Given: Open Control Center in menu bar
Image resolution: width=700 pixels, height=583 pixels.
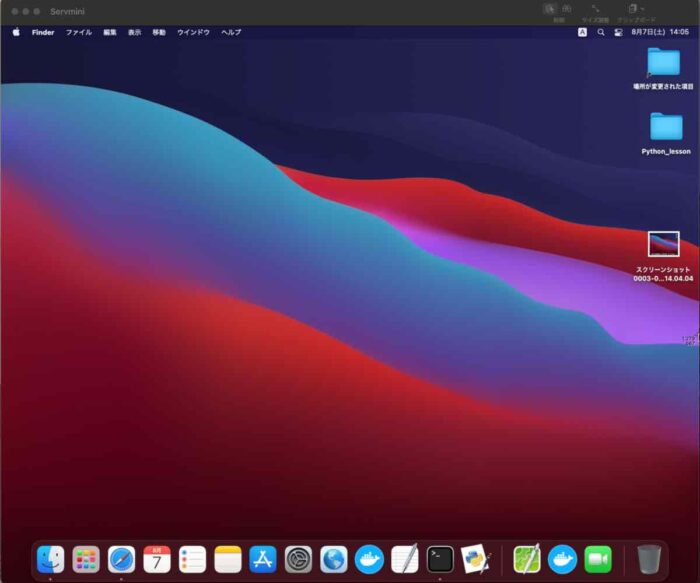Looking at the screenshot, I should [618, 32].
